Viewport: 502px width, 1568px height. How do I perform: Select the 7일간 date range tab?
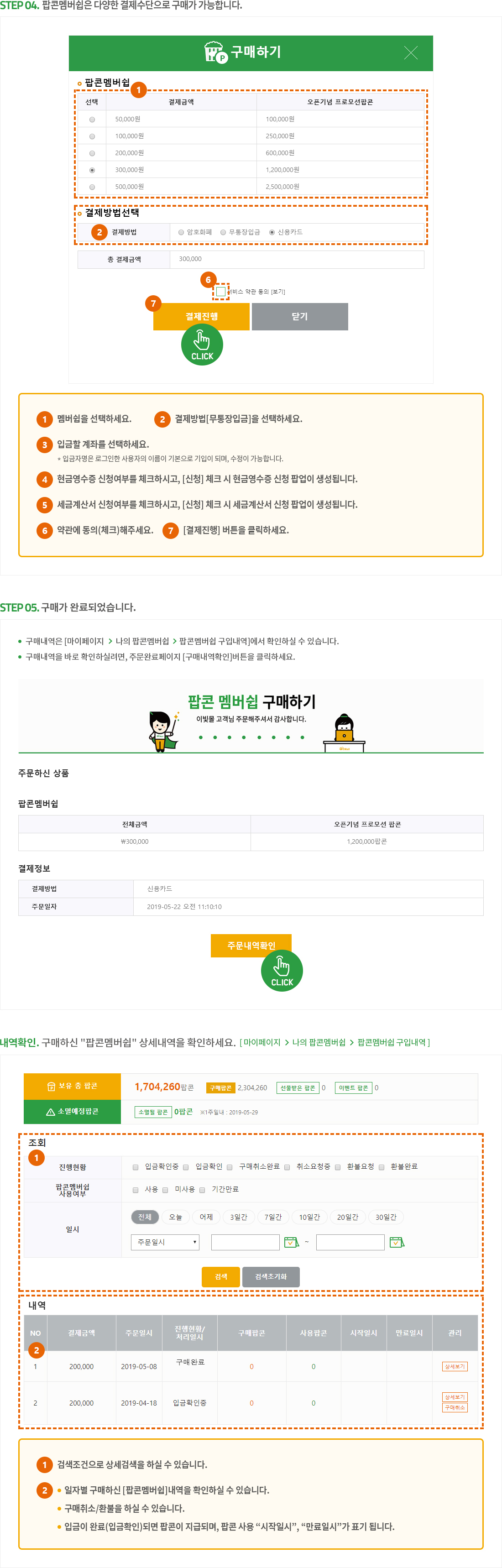click(x=272, y=1217)
